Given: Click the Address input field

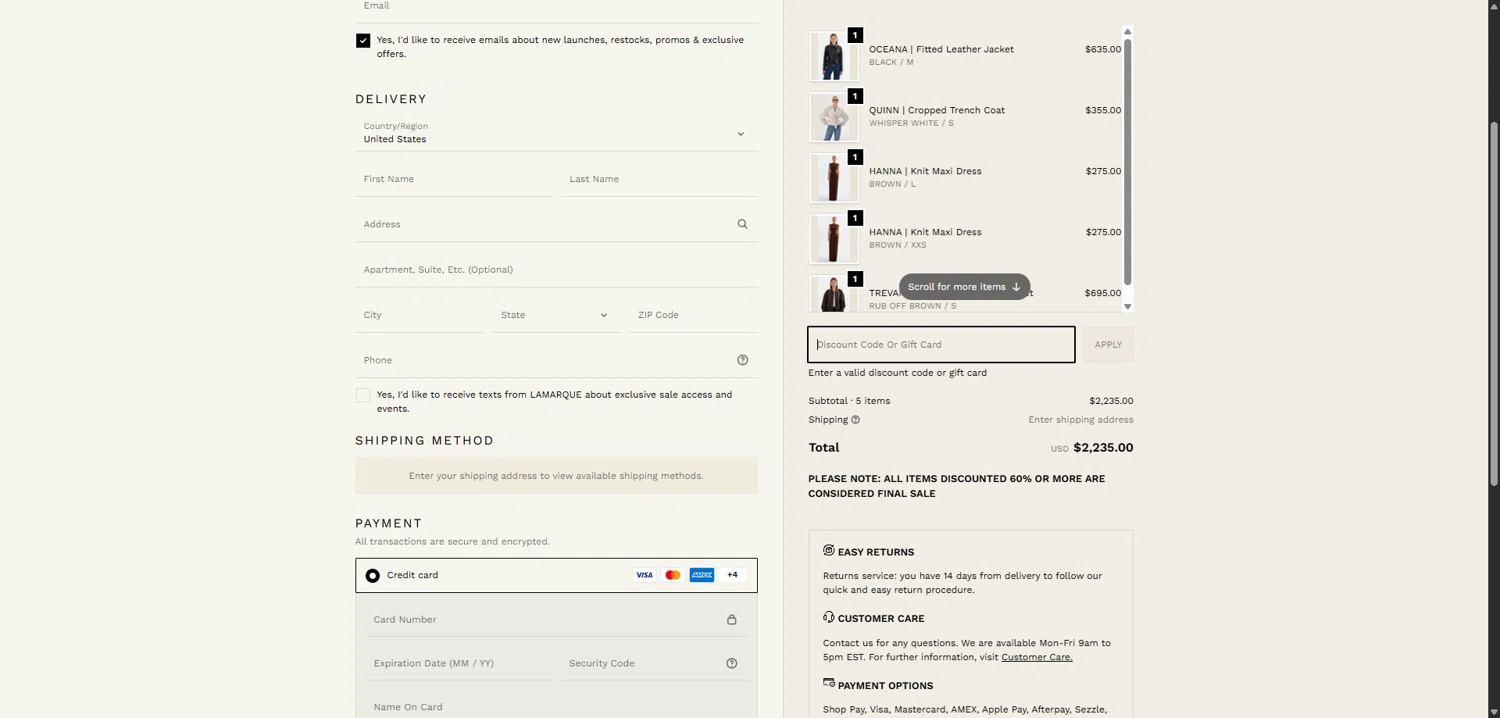Looking at the screenshot, I should 556,224.
